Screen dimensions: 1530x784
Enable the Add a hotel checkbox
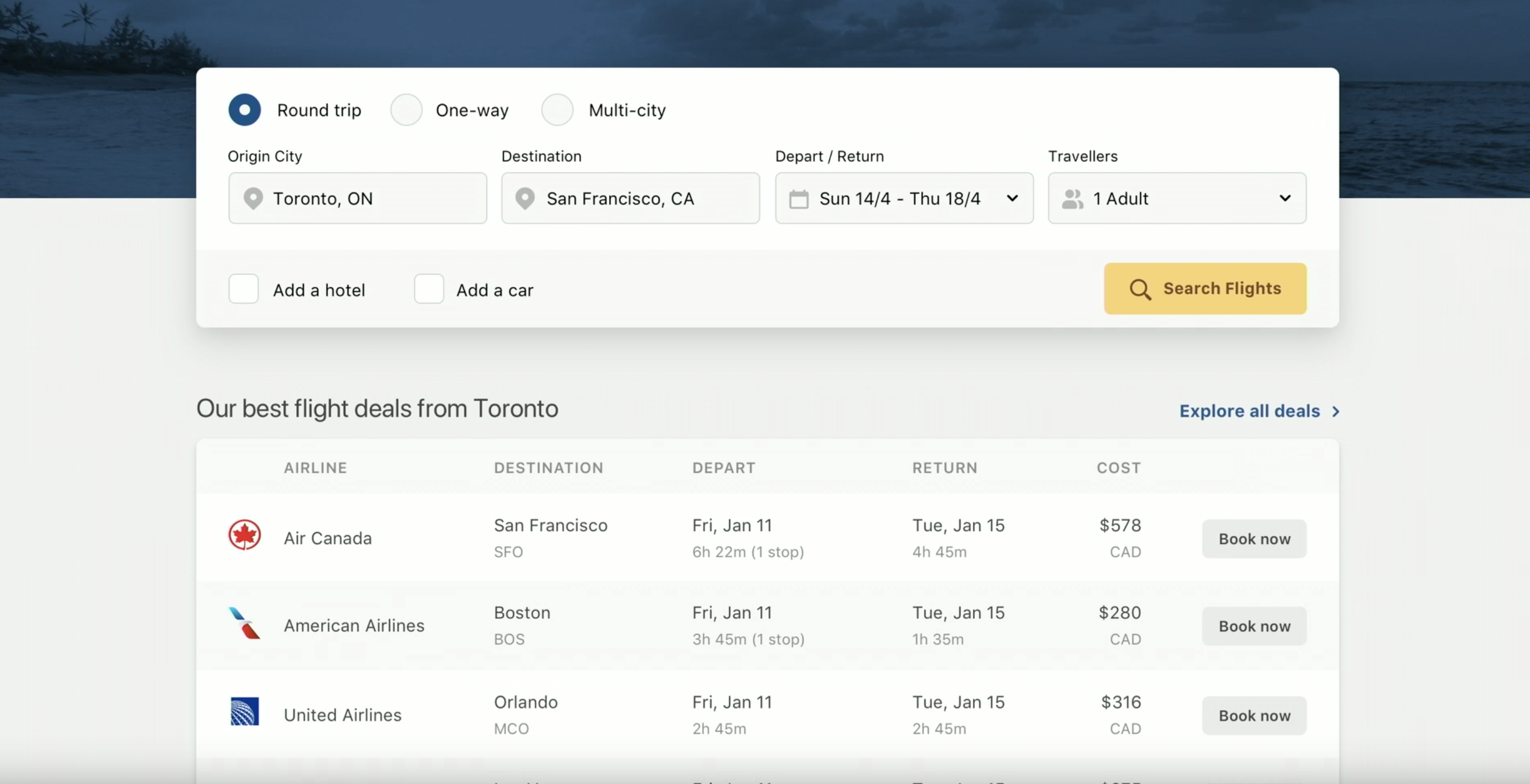244,290
